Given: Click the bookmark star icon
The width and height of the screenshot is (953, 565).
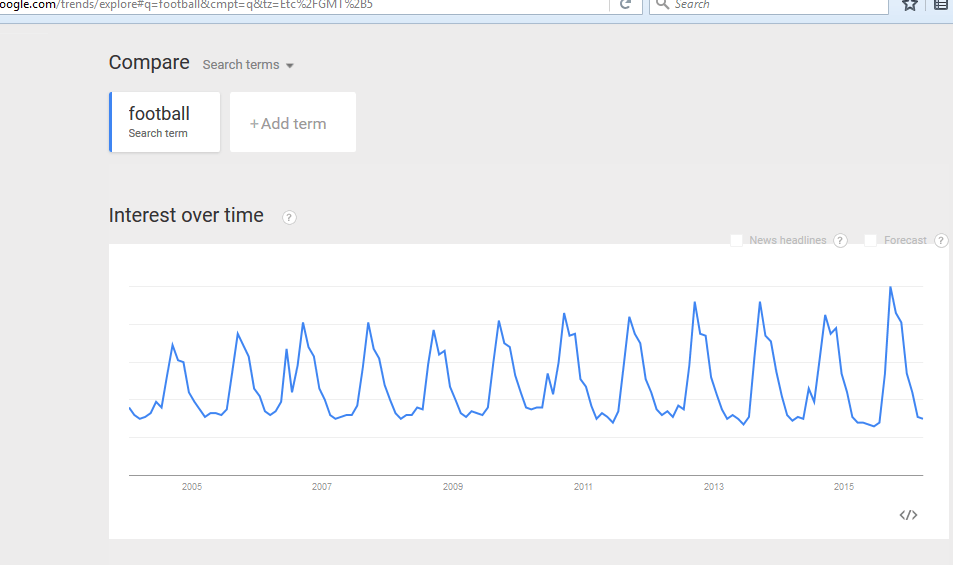Looking at the screenshot, I should pos(909,5).
